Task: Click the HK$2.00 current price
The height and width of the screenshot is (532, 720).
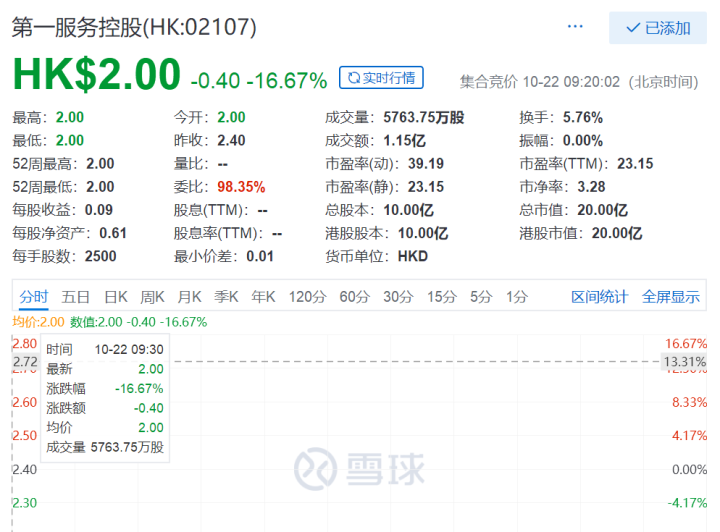Action: (96, 74)
